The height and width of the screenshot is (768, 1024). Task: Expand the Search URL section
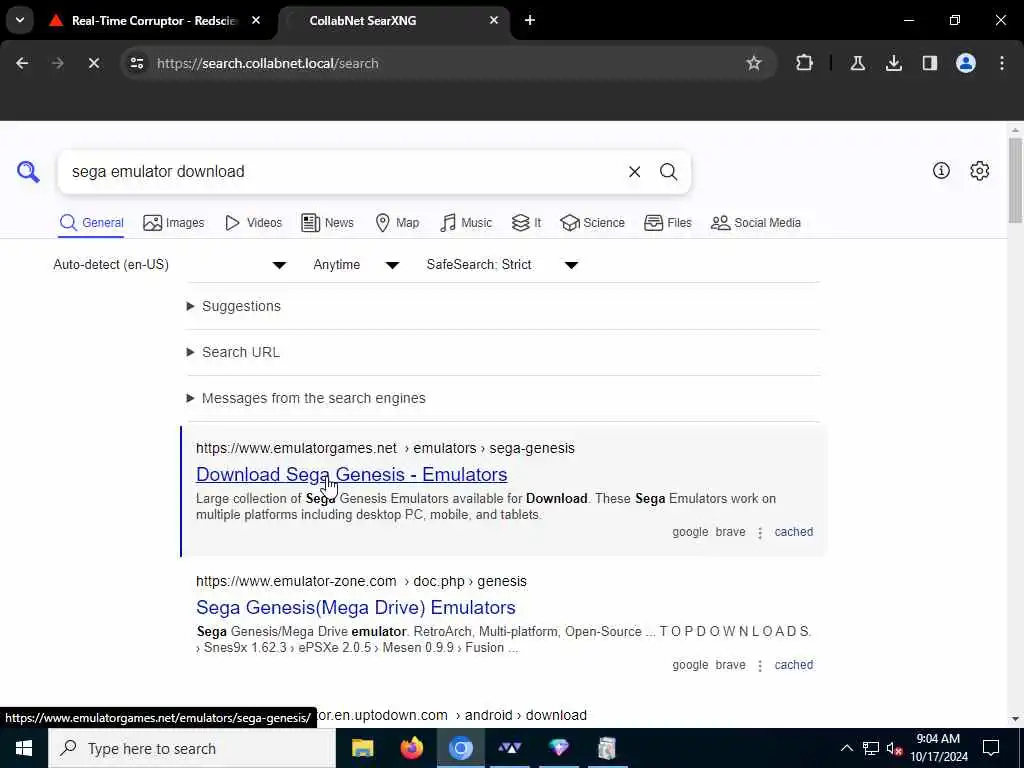pos(233,352)
